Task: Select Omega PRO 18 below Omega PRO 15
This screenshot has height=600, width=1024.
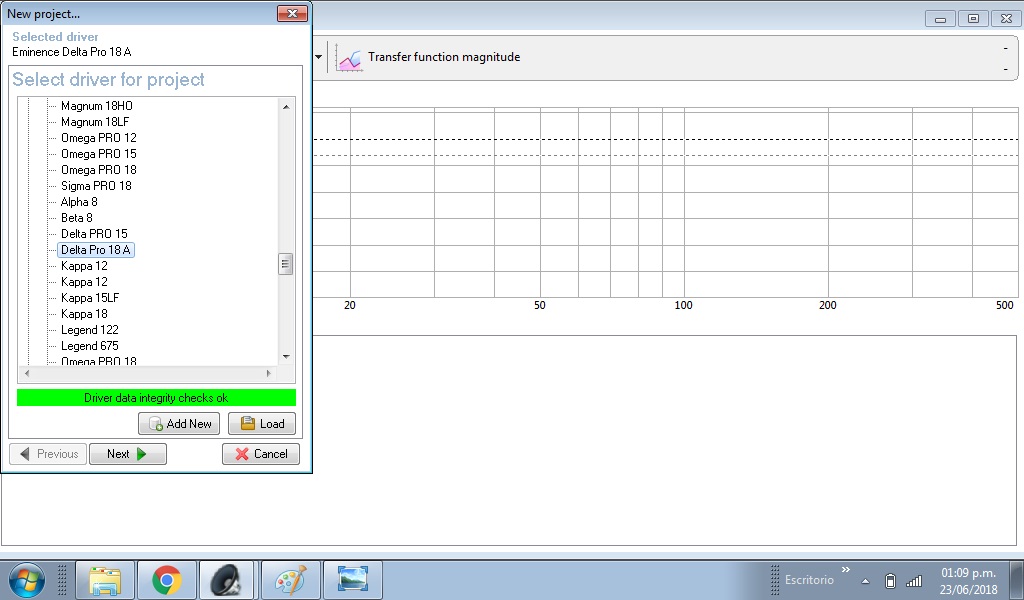Action: pyautogui.click(x=99, y=170)
